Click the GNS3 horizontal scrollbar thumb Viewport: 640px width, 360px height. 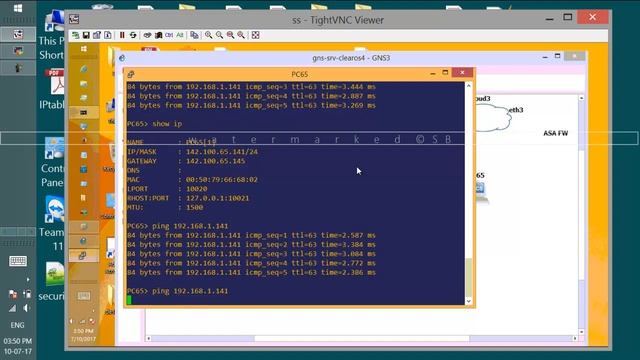[362, 338]
